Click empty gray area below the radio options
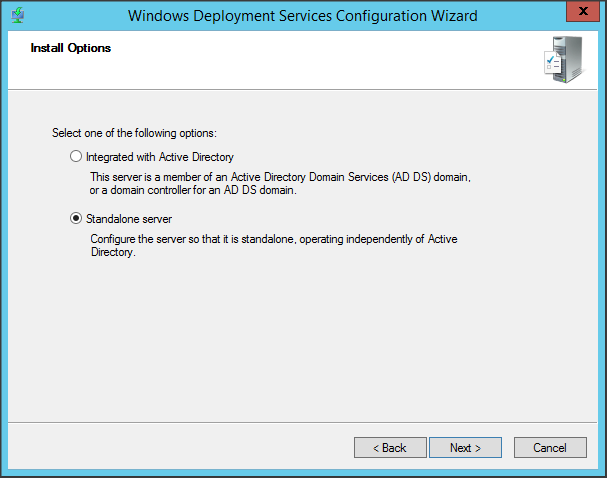The width and height of the screenshot is (607, 478). (300, 340)
